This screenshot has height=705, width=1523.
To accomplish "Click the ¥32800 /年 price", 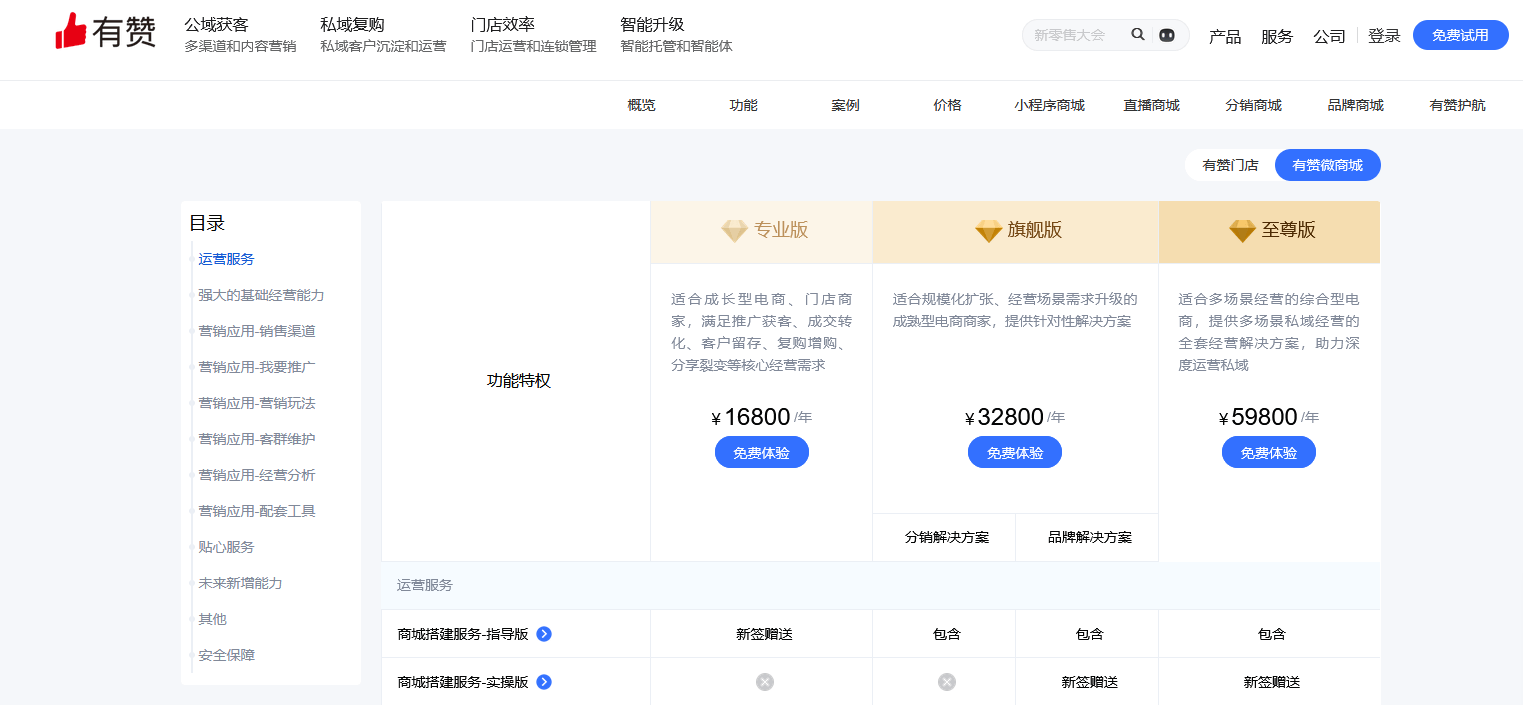I will [x=1015, y=417].
